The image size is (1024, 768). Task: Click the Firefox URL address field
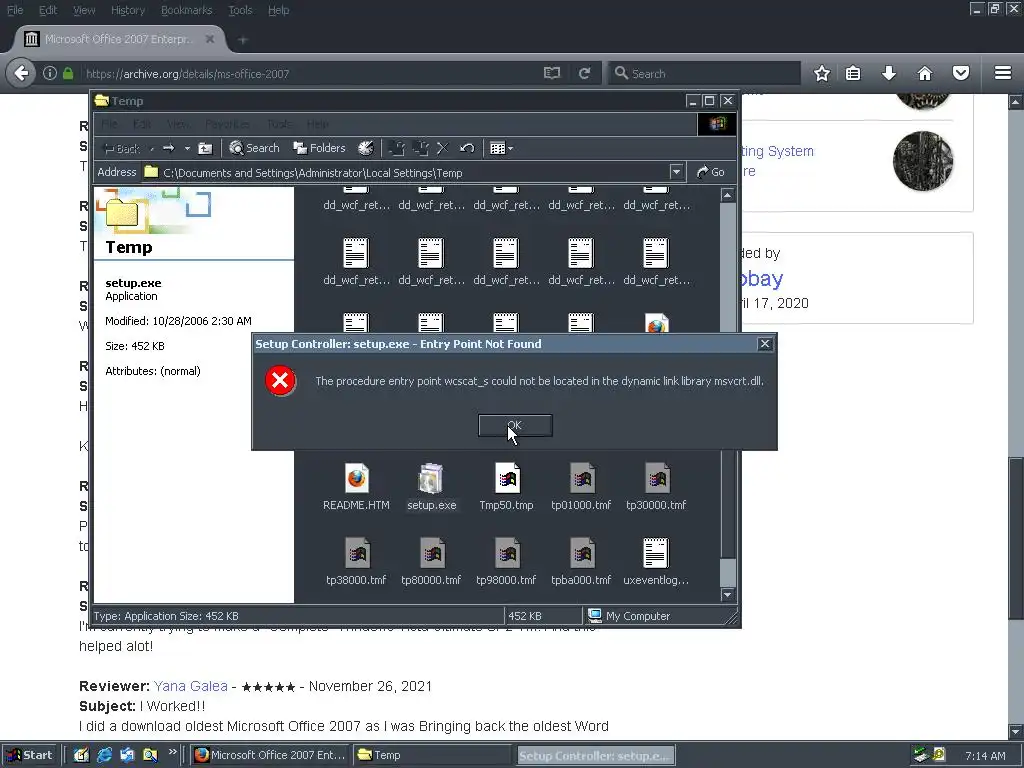[310, 74]
